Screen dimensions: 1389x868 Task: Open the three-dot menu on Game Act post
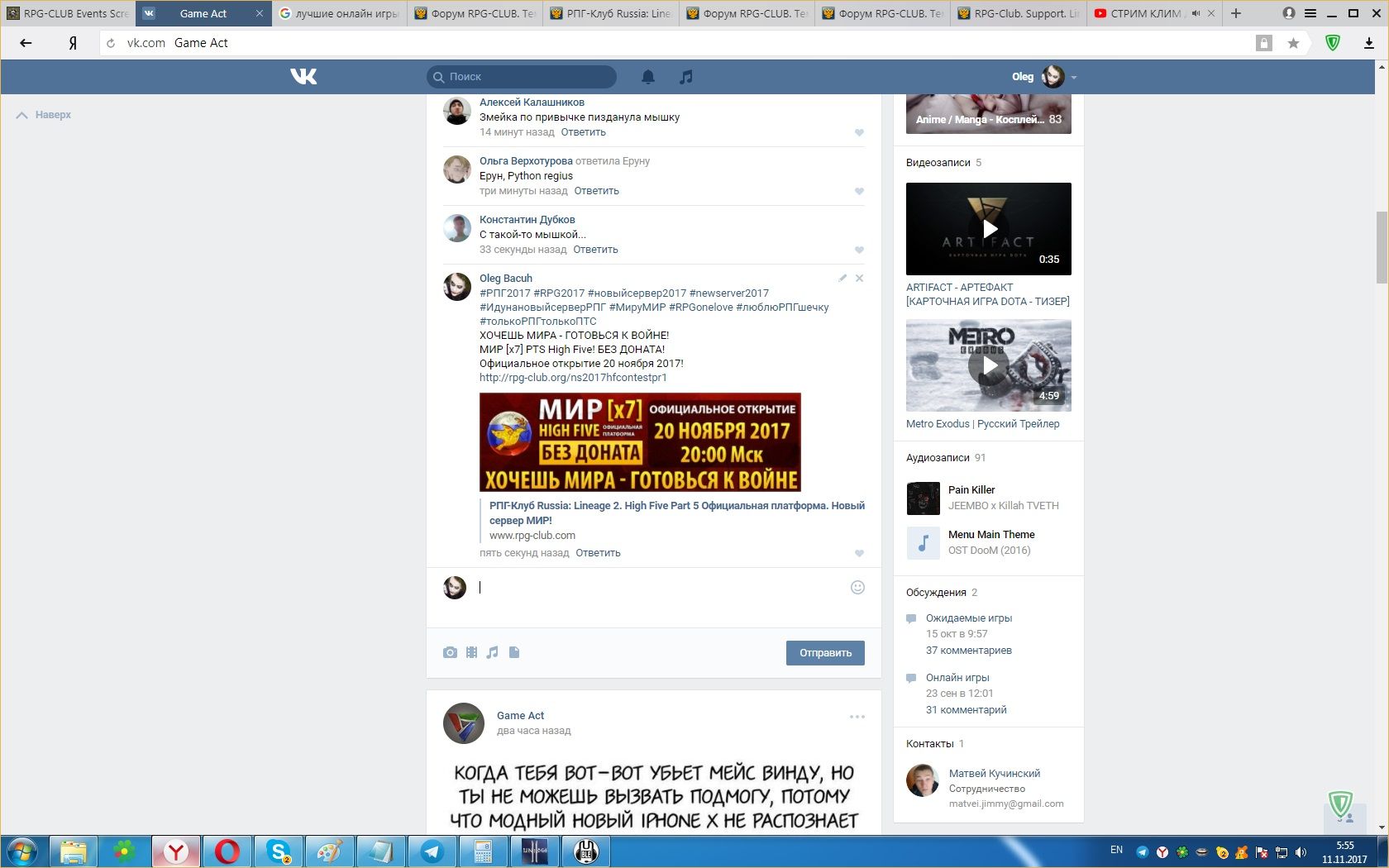857,717
